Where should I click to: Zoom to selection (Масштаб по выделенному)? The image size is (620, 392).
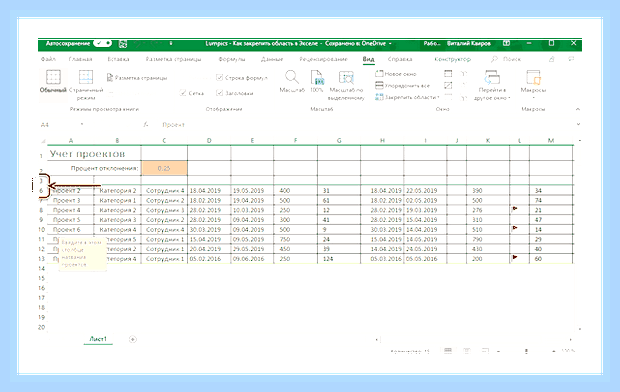pyautogui.click(x=346, y=78)
